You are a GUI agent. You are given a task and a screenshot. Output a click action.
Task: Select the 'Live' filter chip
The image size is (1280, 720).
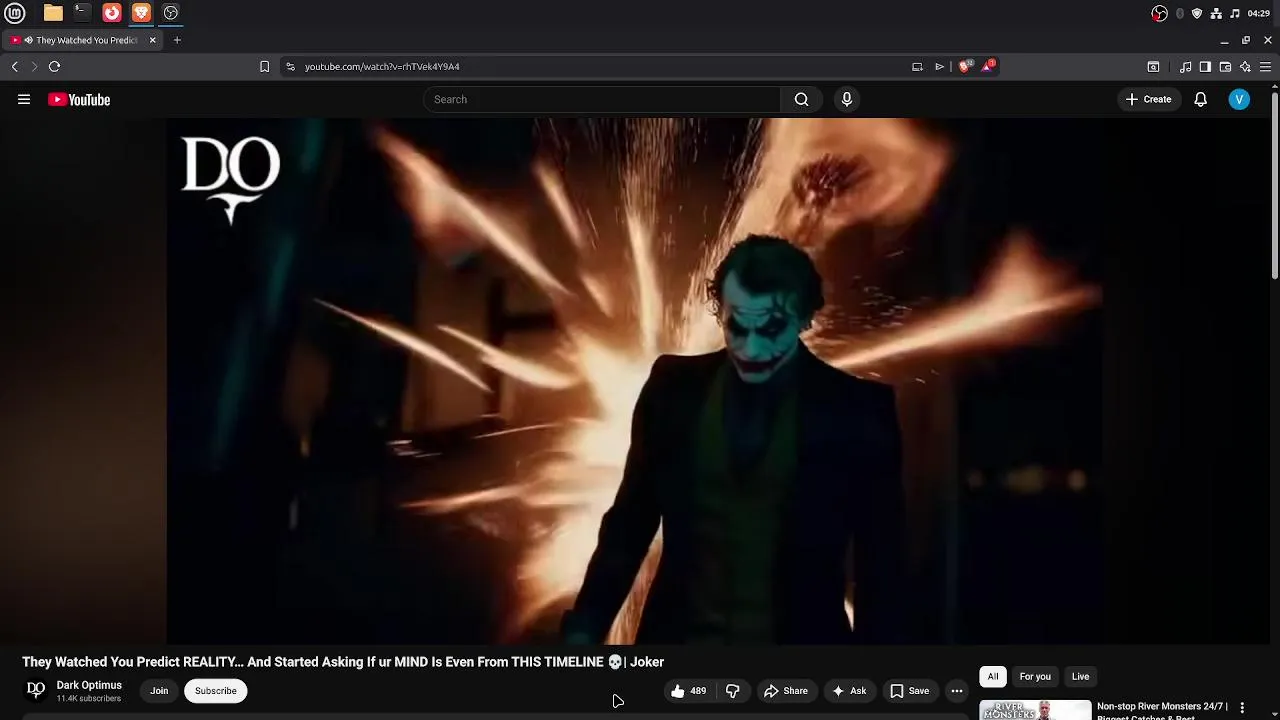tap(1080, 677)
